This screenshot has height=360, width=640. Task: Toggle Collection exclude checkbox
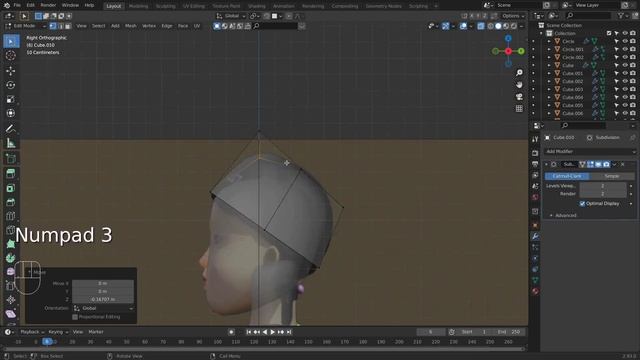tap(609, 33)
